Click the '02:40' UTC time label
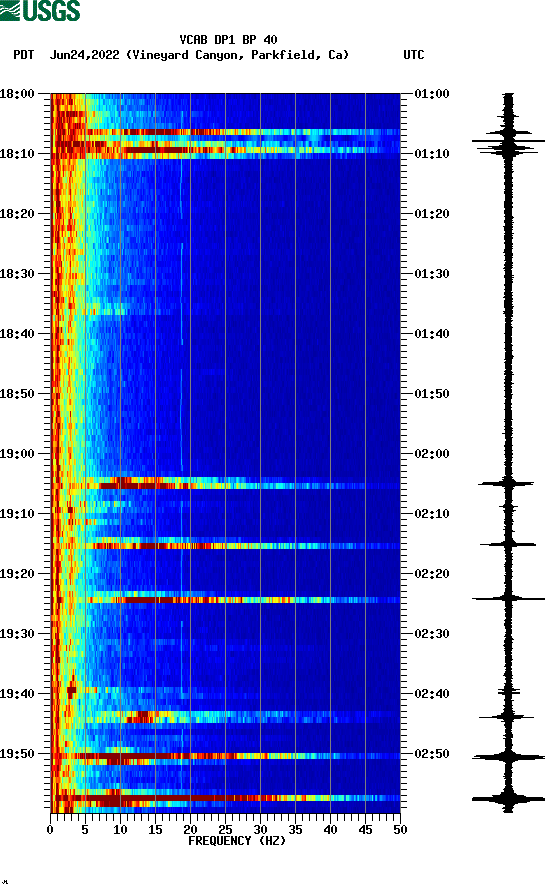 tap(432, 694)
